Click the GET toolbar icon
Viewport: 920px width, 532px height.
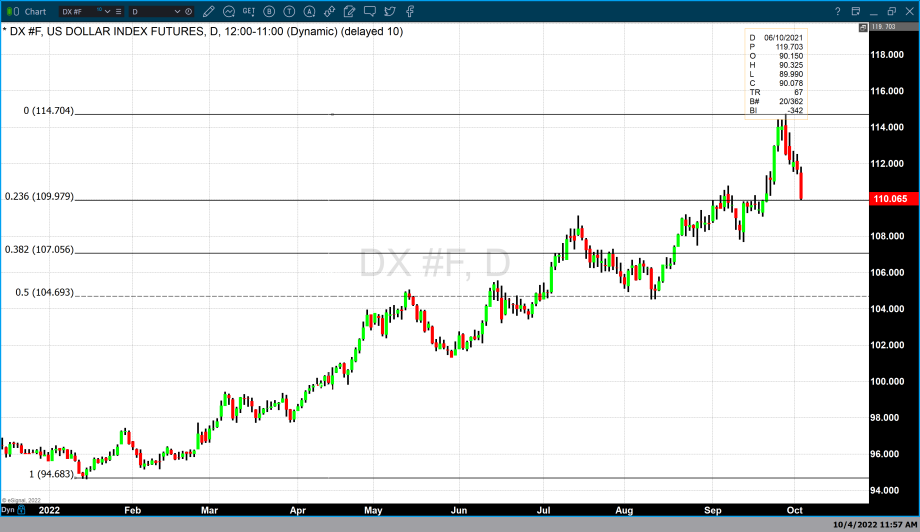click(249, 11)
